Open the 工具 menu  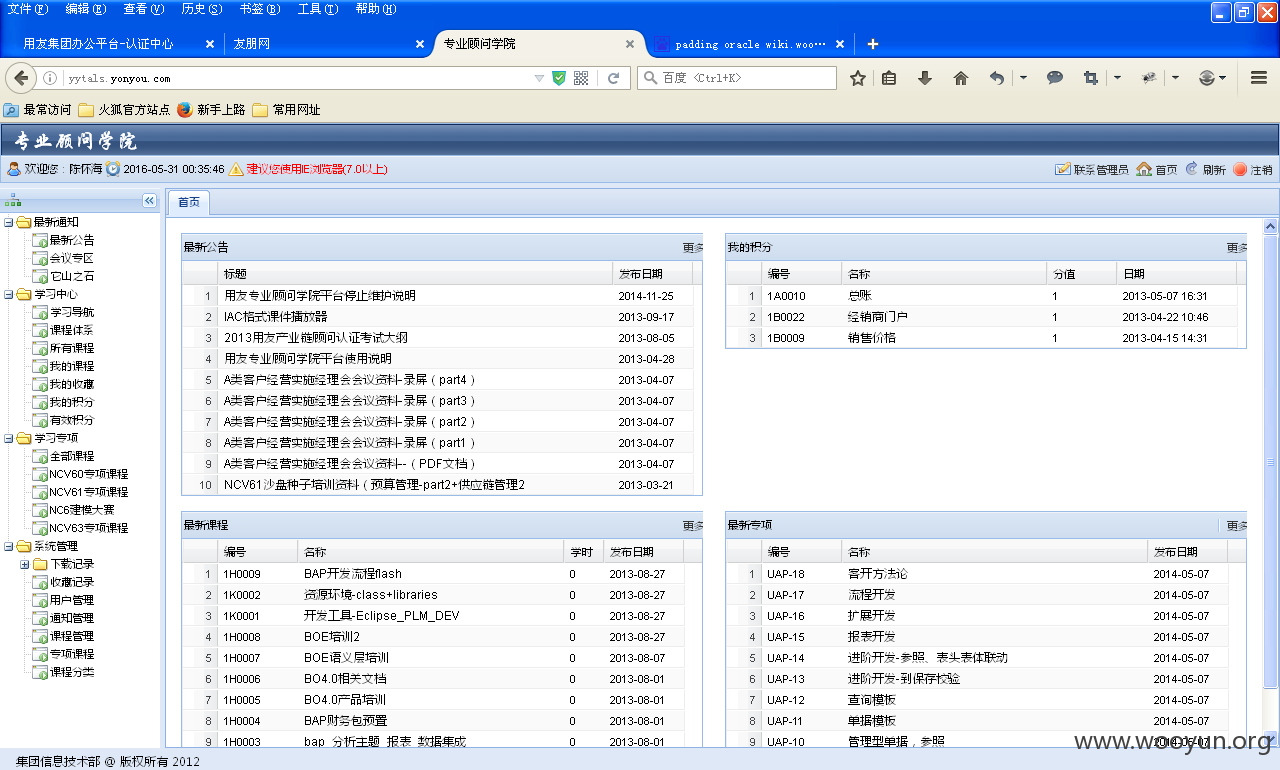pyautogui.click(x=318, y=9)
